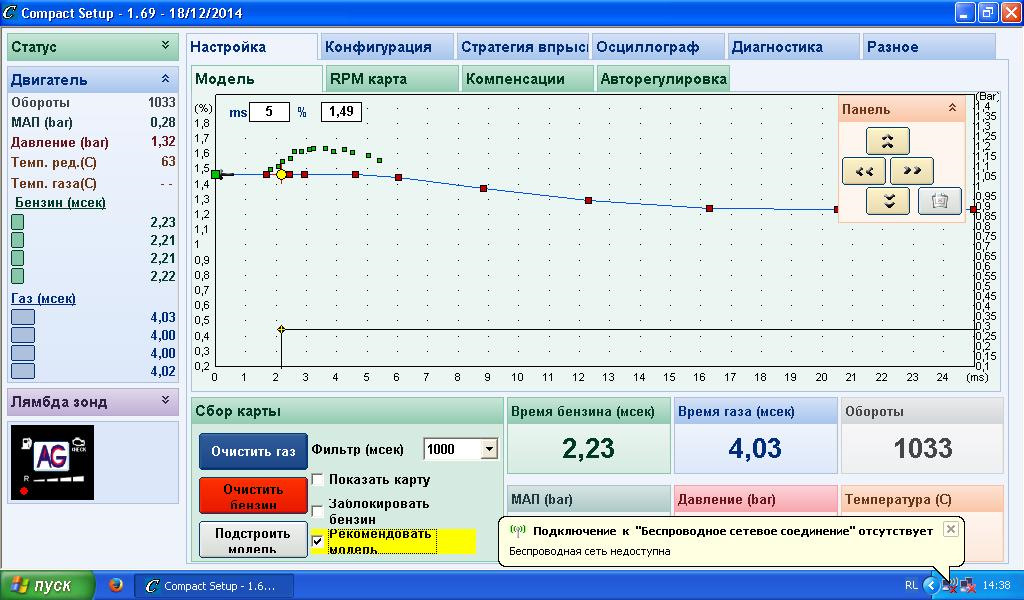Screen dimensions: 1024x600
Task: Click the red curve point near 9 ms
Action: pyautogui.click(x=483, y=188)
